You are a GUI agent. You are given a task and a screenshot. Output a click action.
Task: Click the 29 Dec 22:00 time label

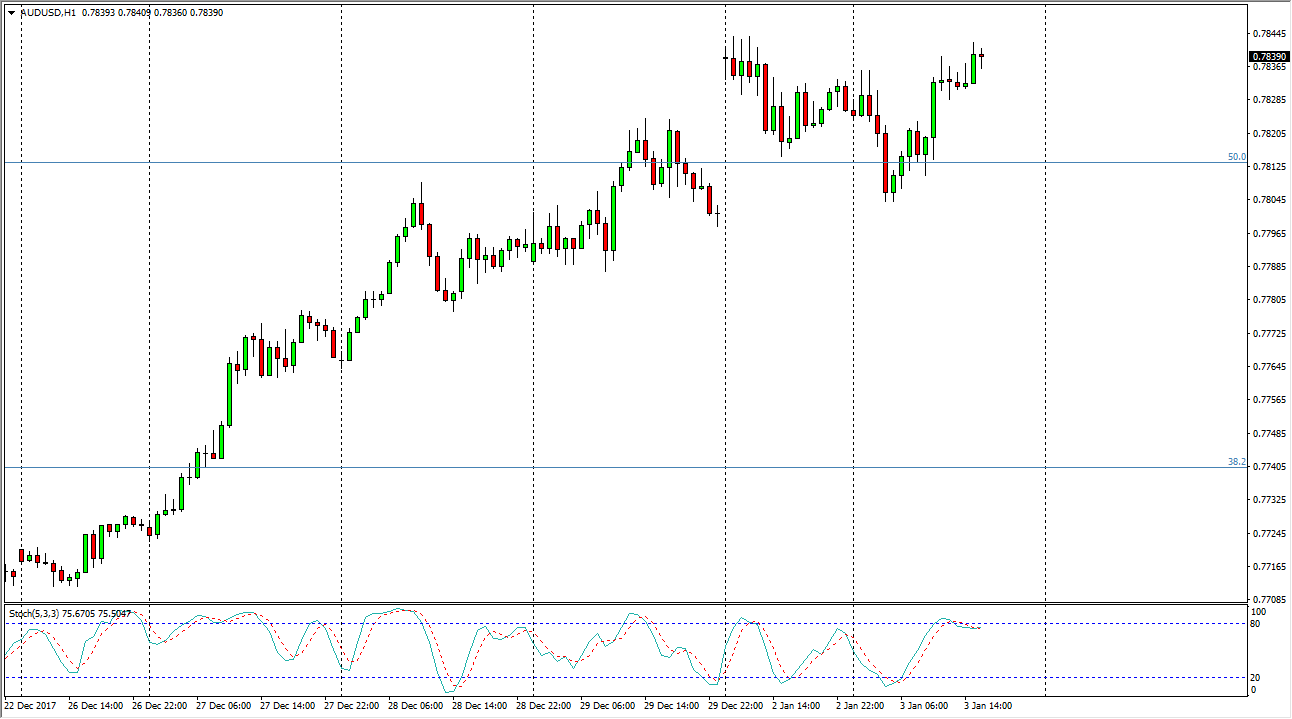click(x=736, y=705)
